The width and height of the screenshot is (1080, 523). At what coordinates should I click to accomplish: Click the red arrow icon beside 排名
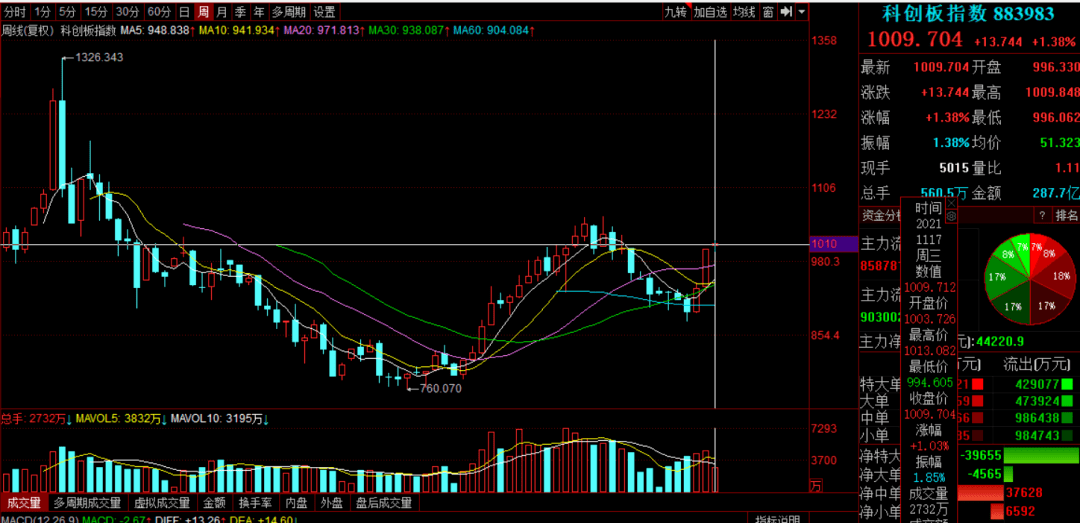(x=1043, y=215)
